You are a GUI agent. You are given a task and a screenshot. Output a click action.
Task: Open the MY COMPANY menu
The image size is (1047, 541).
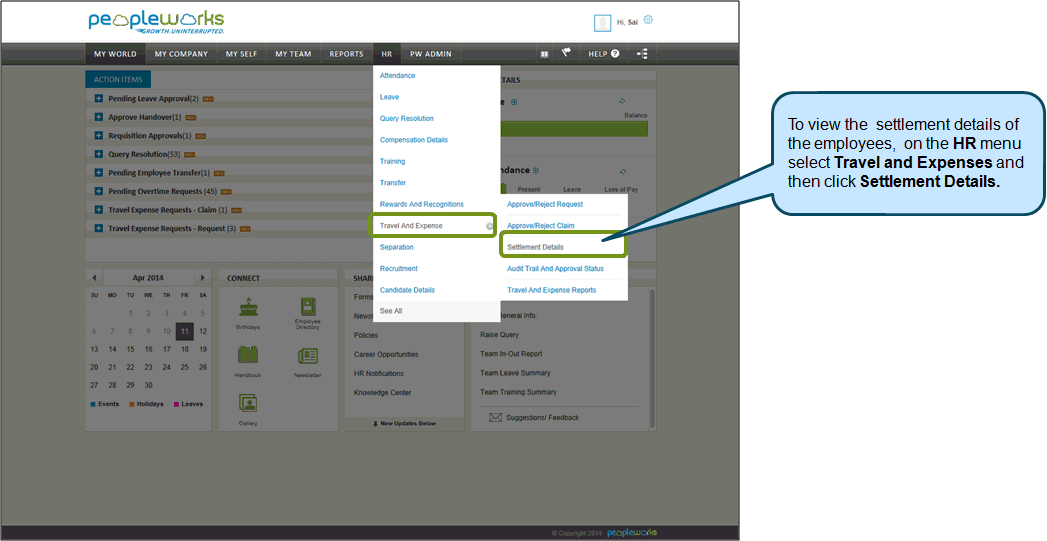181,54
